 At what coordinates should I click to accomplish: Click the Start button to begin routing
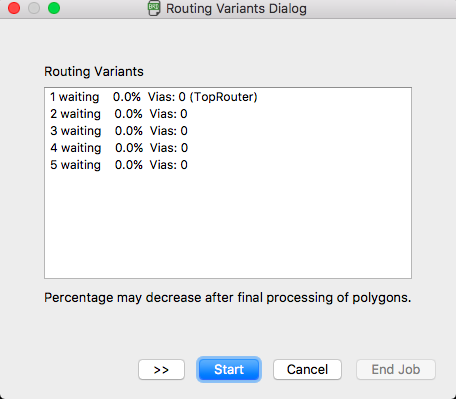click(229, 369)
